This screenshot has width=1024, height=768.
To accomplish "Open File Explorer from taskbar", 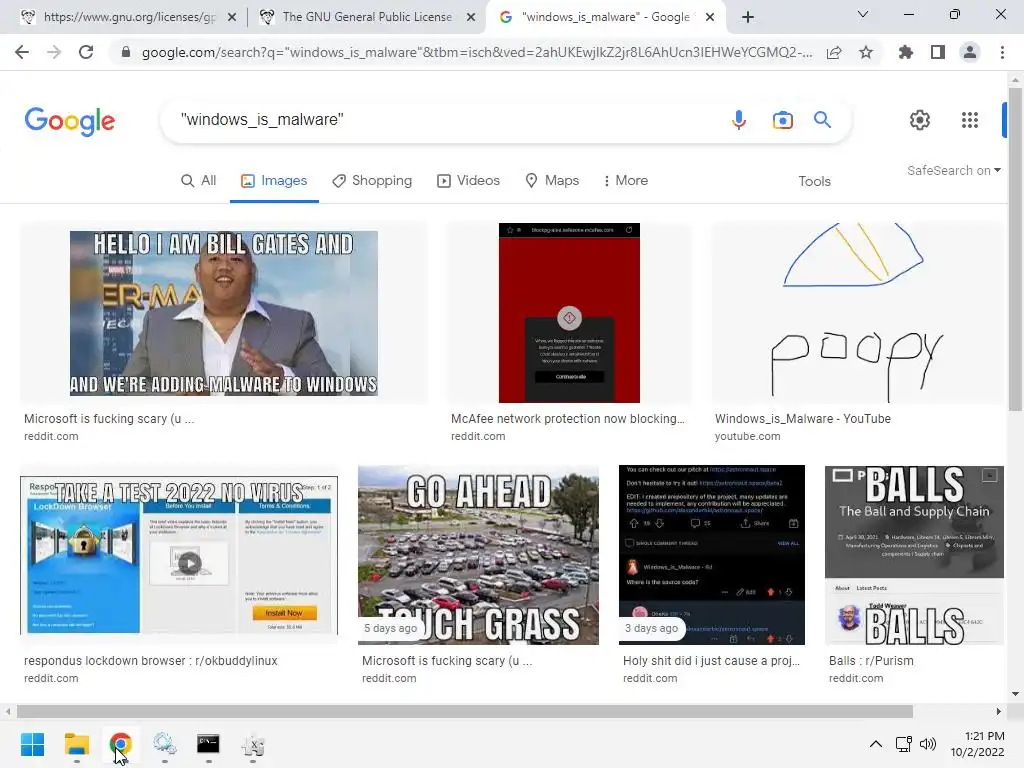I will pos(76,744).
